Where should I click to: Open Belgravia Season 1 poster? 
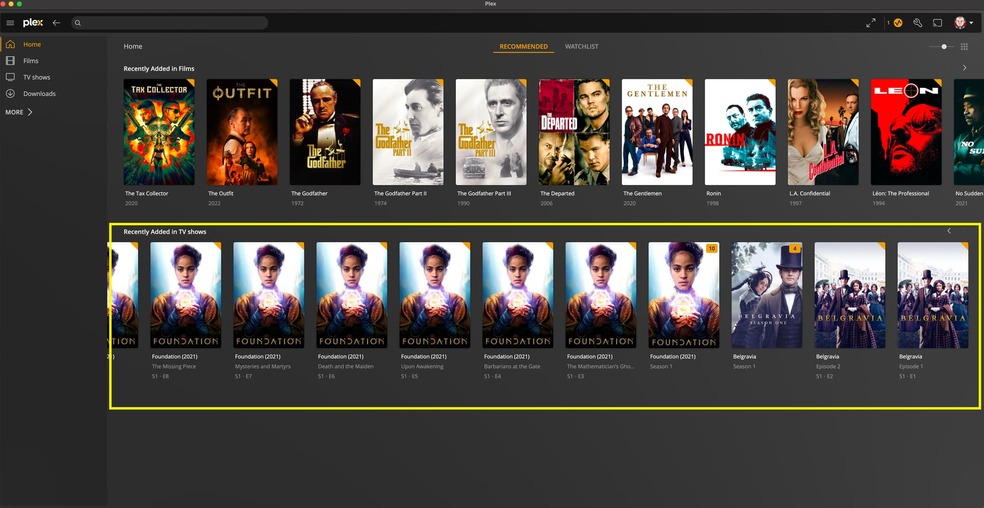767,295
